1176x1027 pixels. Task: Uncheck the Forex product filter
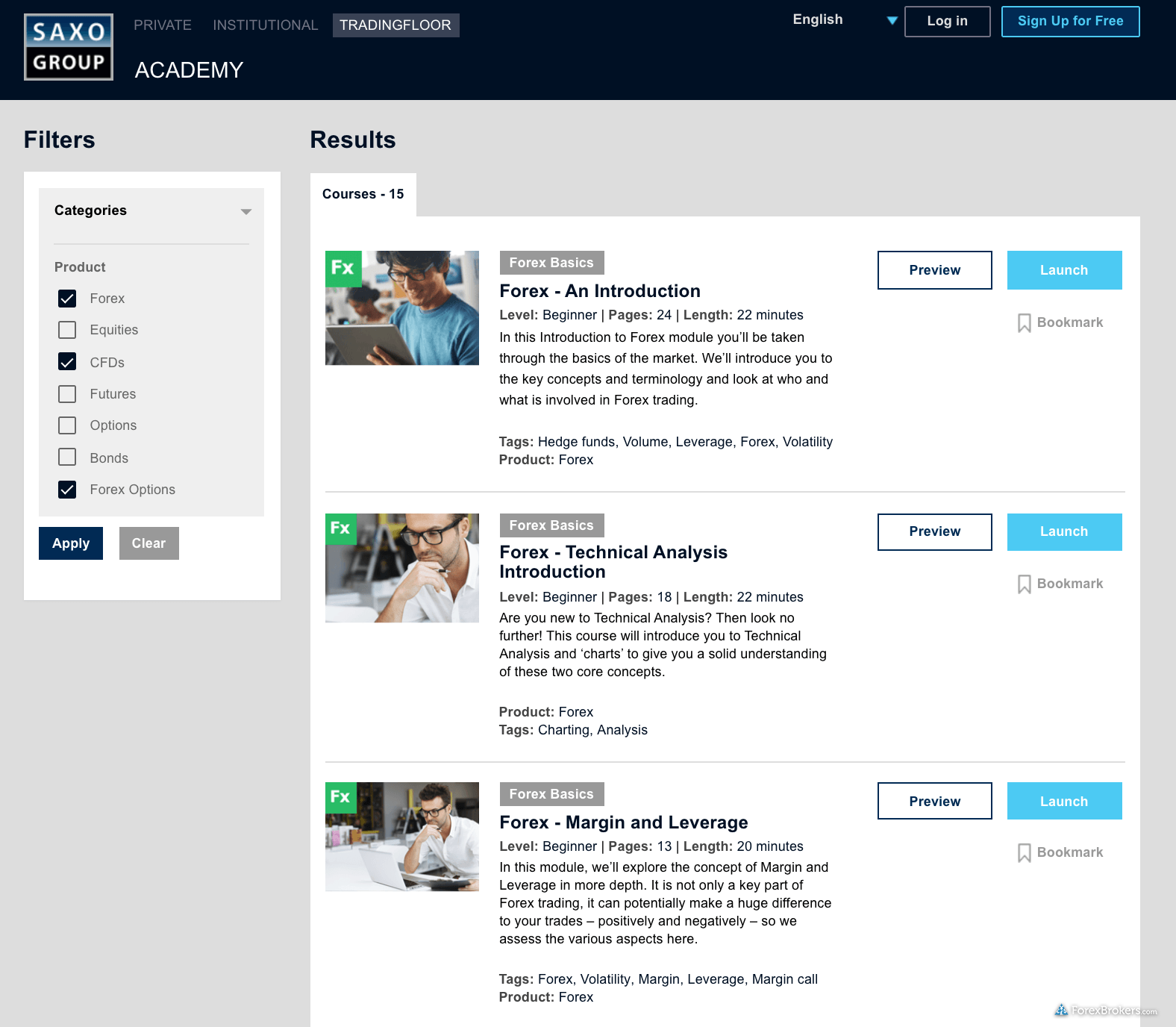(x=67, y=299)
